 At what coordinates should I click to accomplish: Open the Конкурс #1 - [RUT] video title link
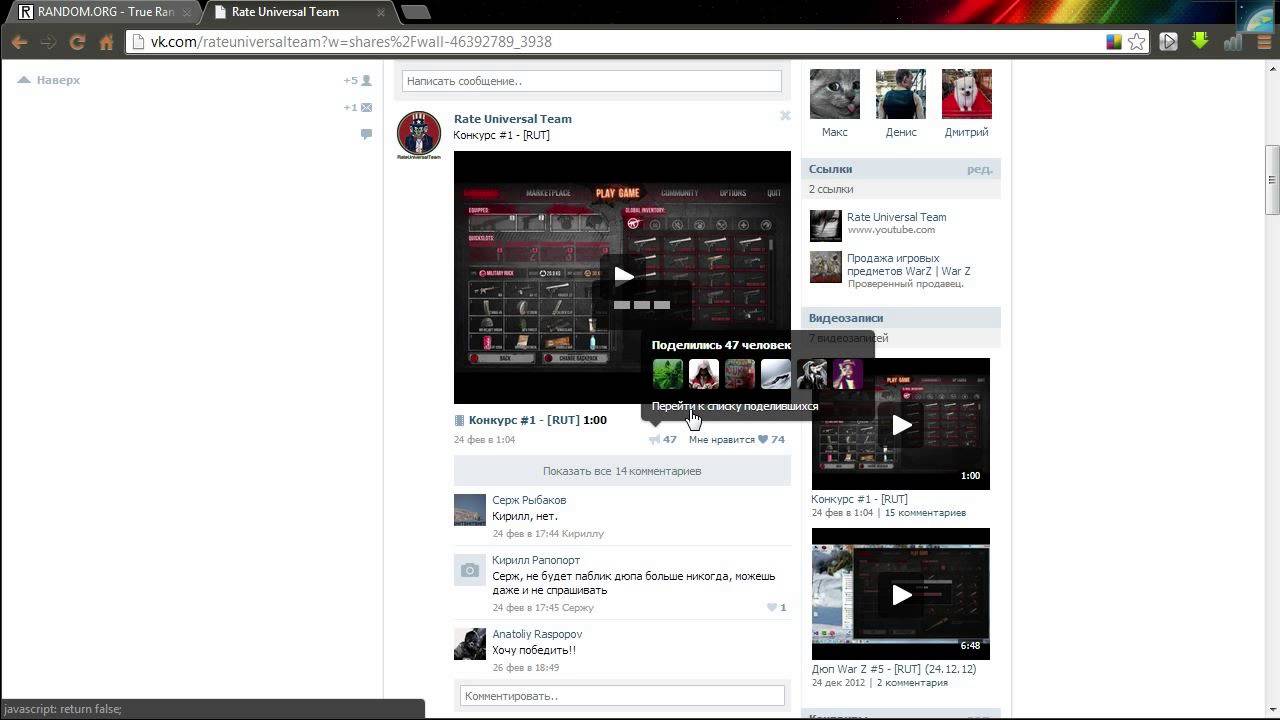coord(524,420)
